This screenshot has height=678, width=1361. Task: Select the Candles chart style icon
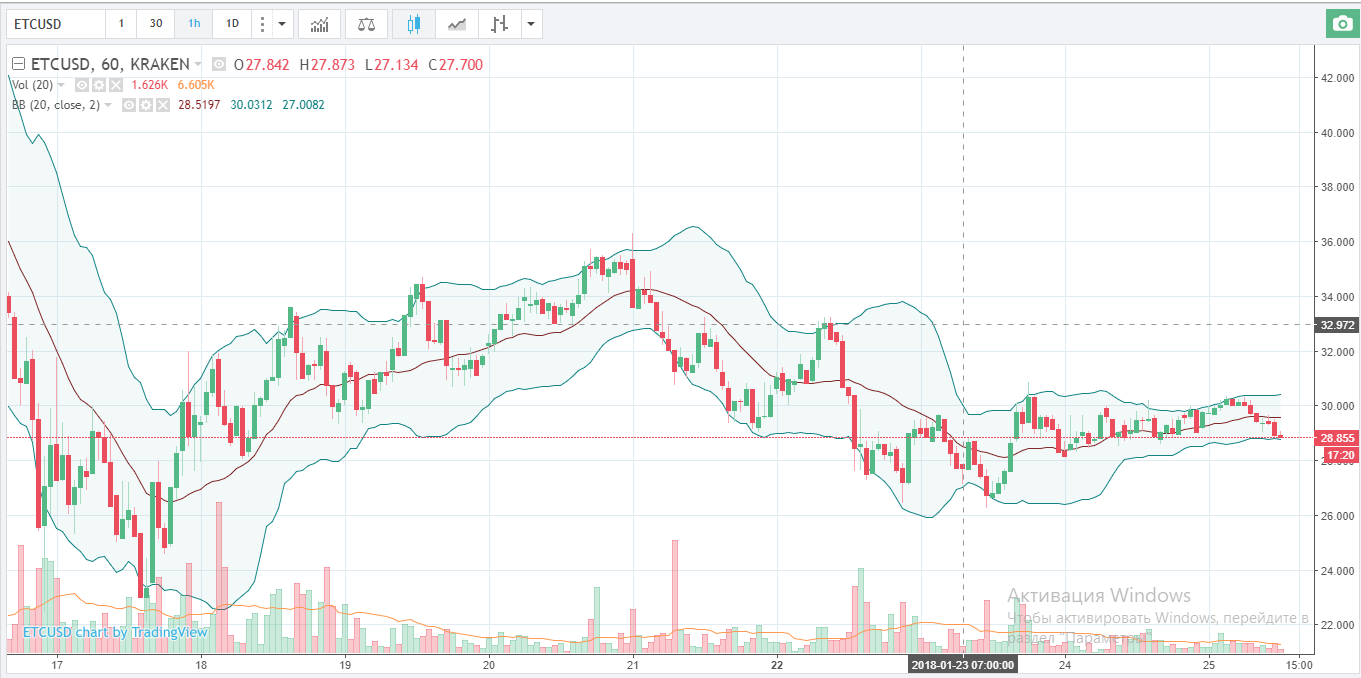coord(414,23)
